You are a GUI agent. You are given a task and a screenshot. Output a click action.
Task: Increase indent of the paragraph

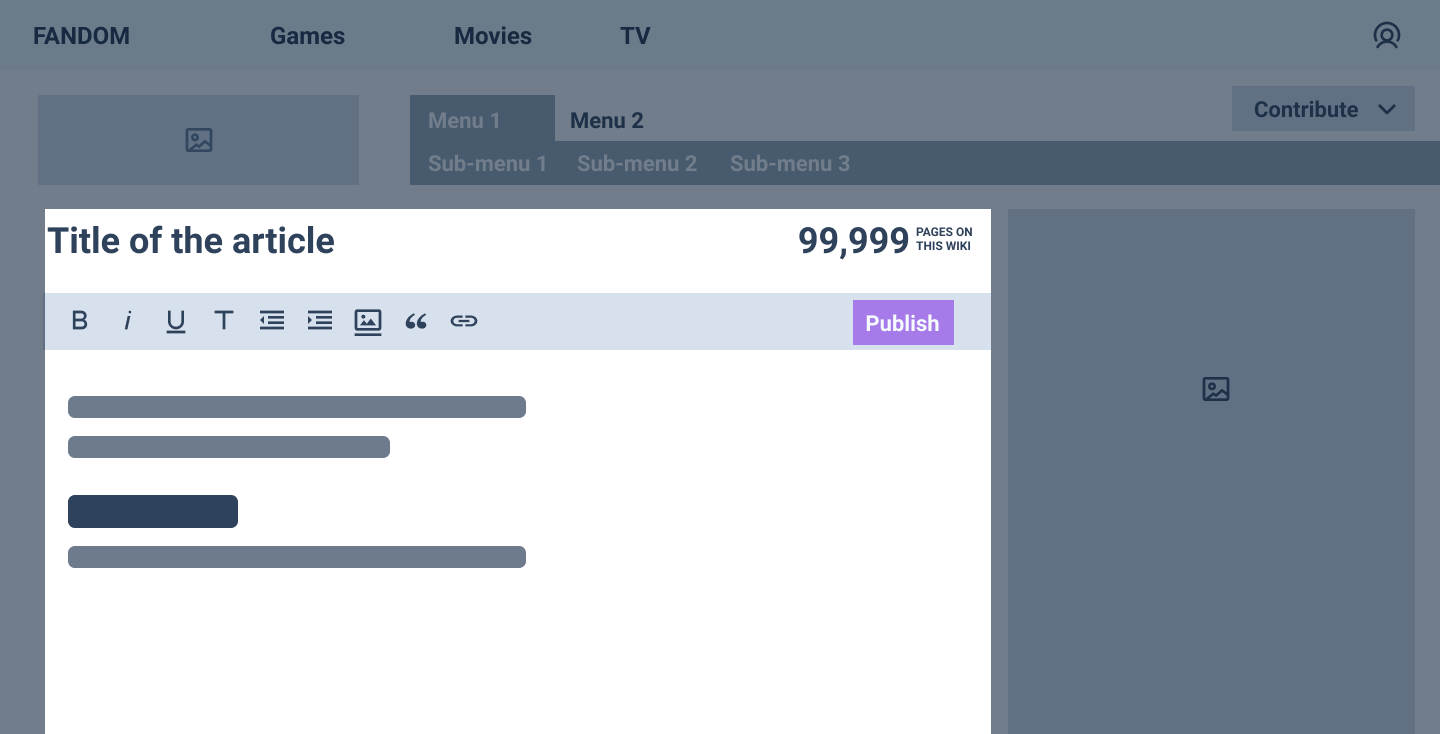320,321
